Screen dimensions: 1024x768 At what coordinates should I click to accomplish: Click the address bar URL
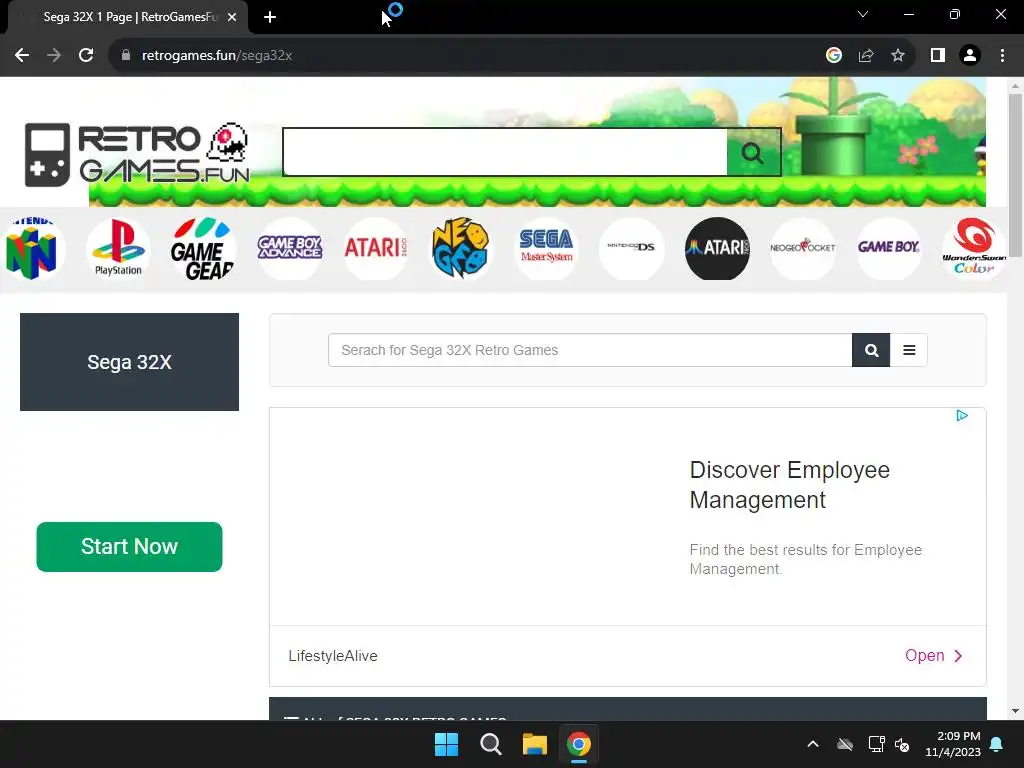(x=217, y=56)
